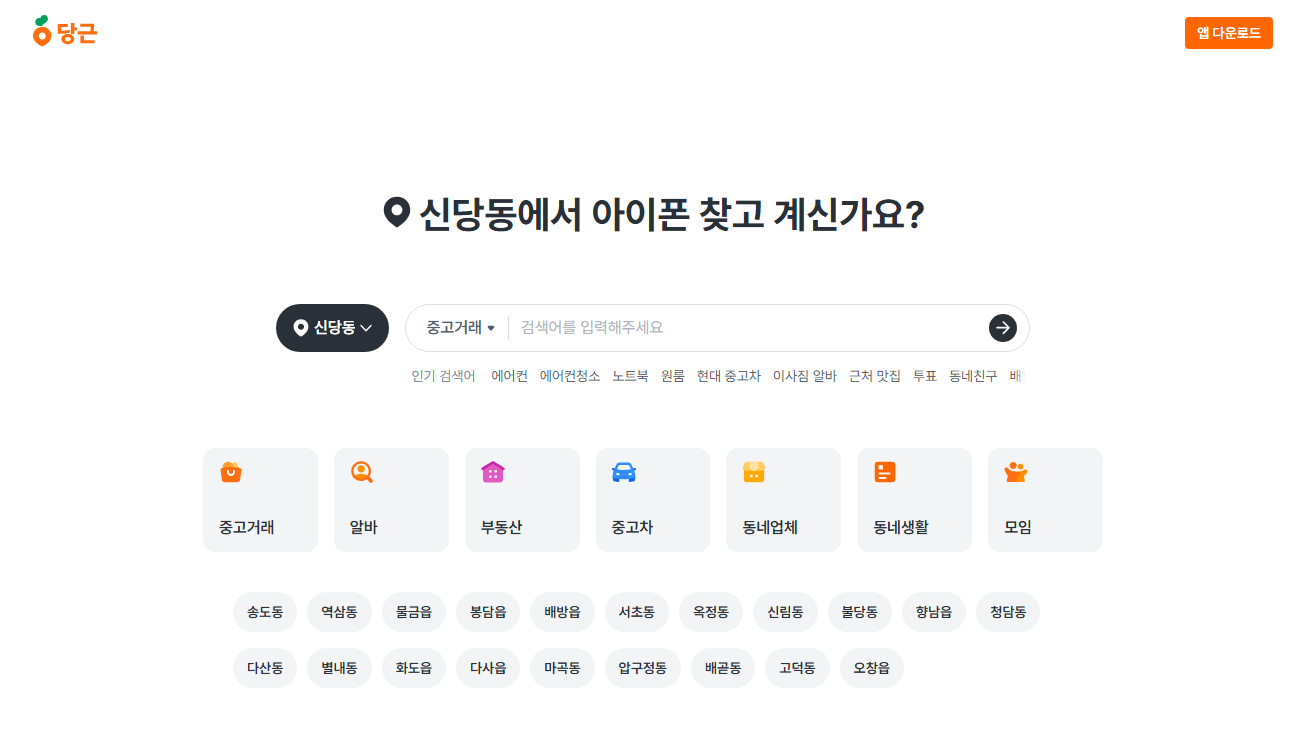This screenshot has width=1312, height=729.
Task: Choose the 신림동 neighborhood chip
Action: 785,612
